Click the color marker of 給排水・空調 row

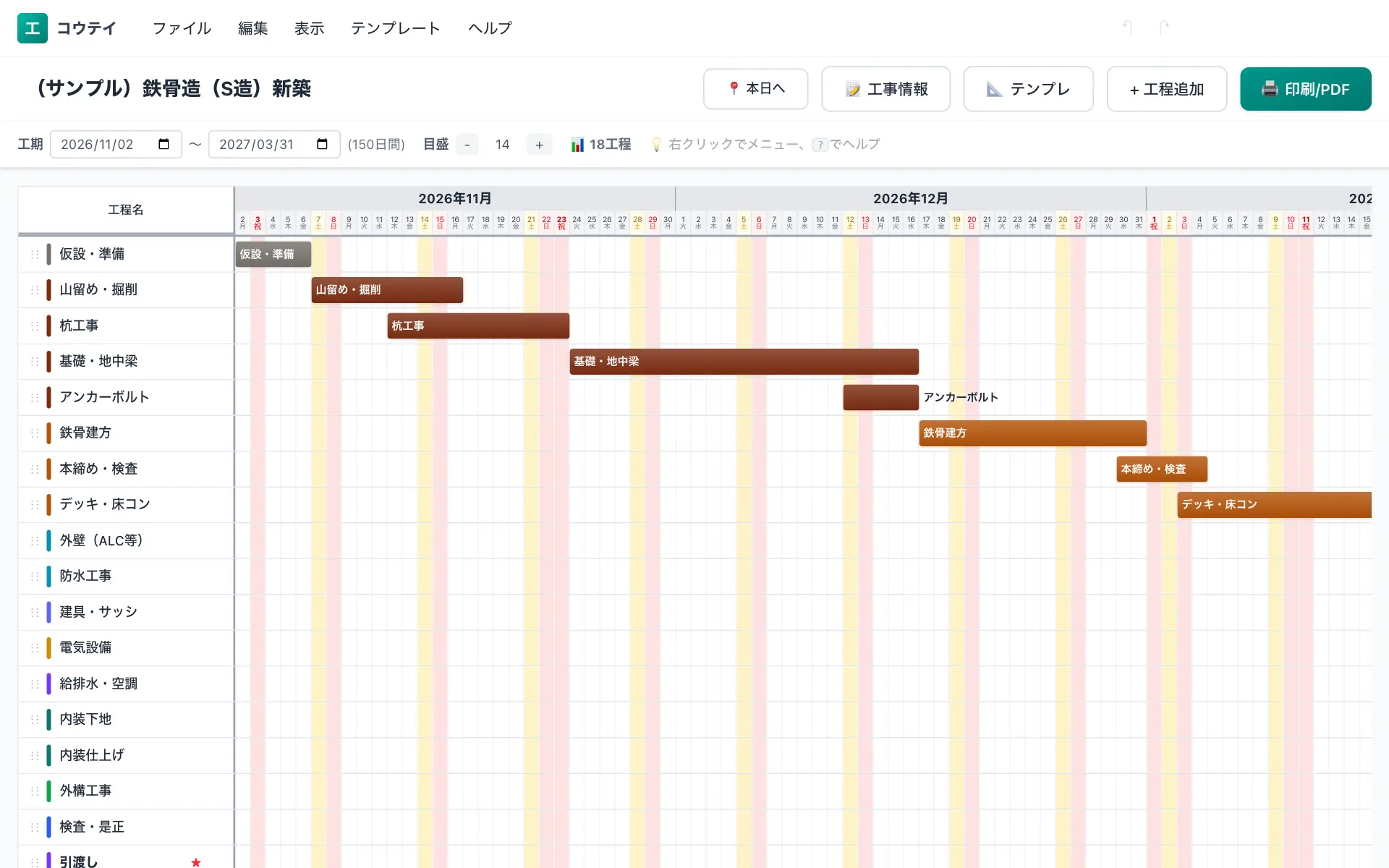[48, 684]
